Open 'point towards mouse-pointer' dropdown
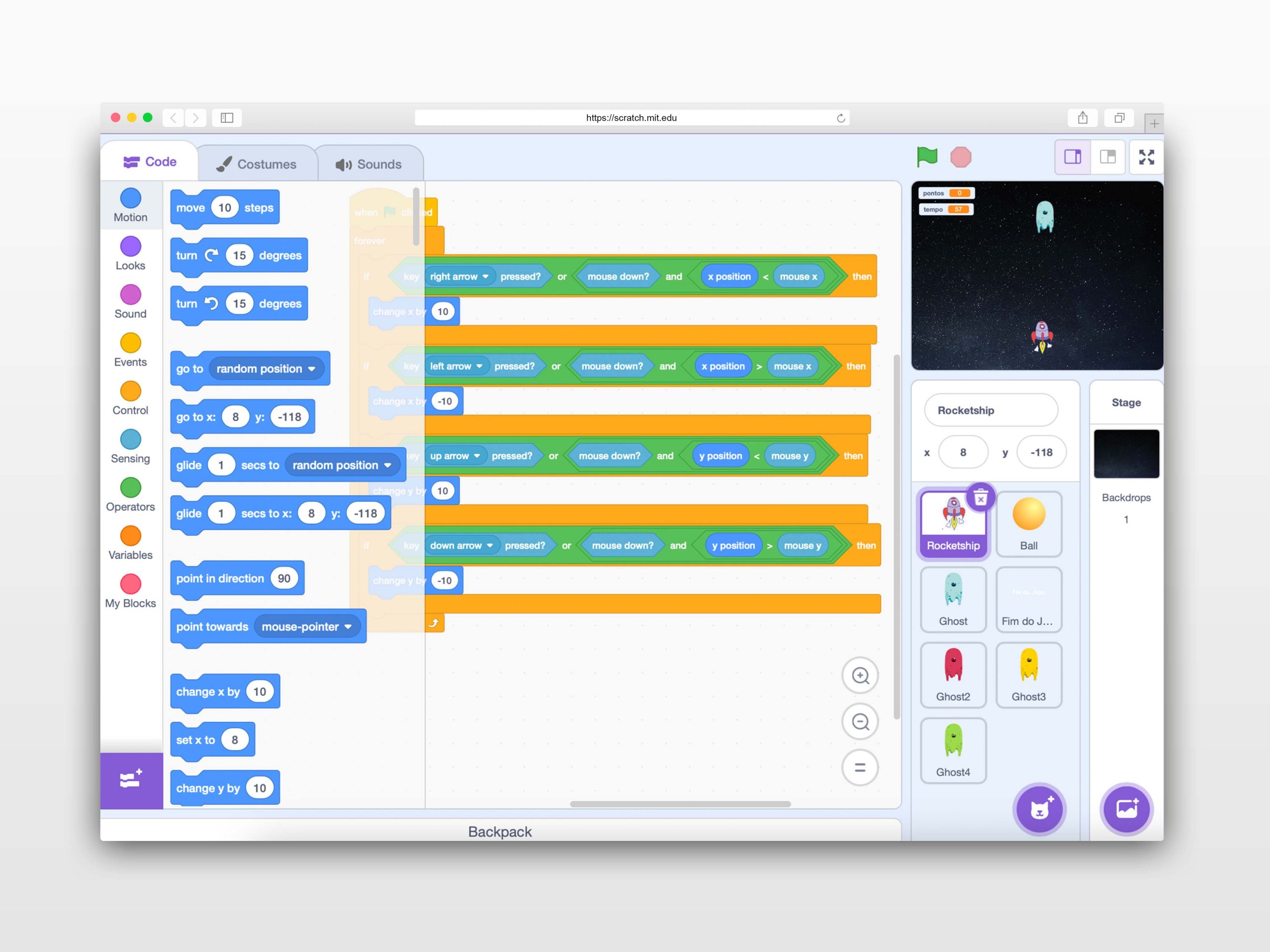1270x952 pixels. [x=348, y=627]
